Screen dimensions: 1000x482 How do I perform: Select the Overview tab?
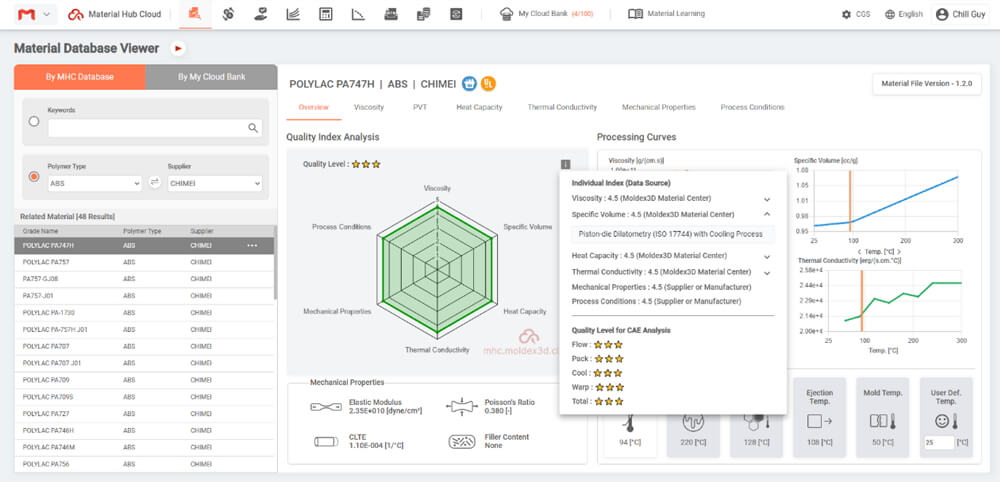click(314, 107)
